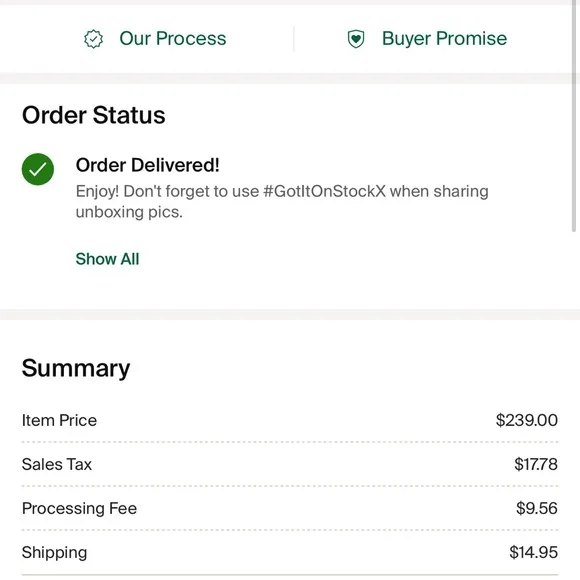Select the #GotItOnStockX hashtag text
This screenshot has height=580, width=580.
click(324, 191)
